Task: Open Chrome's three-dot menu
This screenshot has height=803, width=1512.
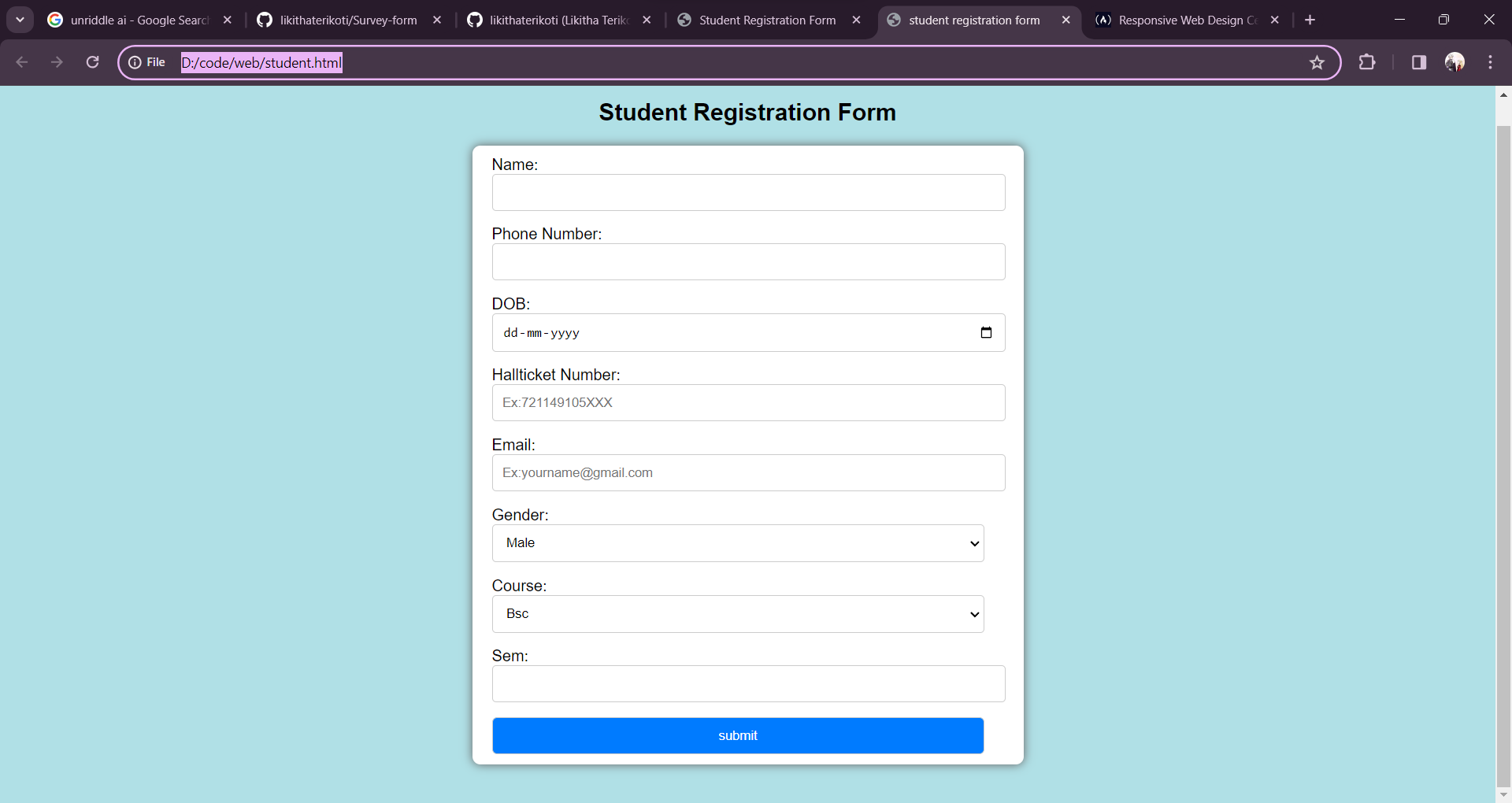Action: pos(1490,62)
